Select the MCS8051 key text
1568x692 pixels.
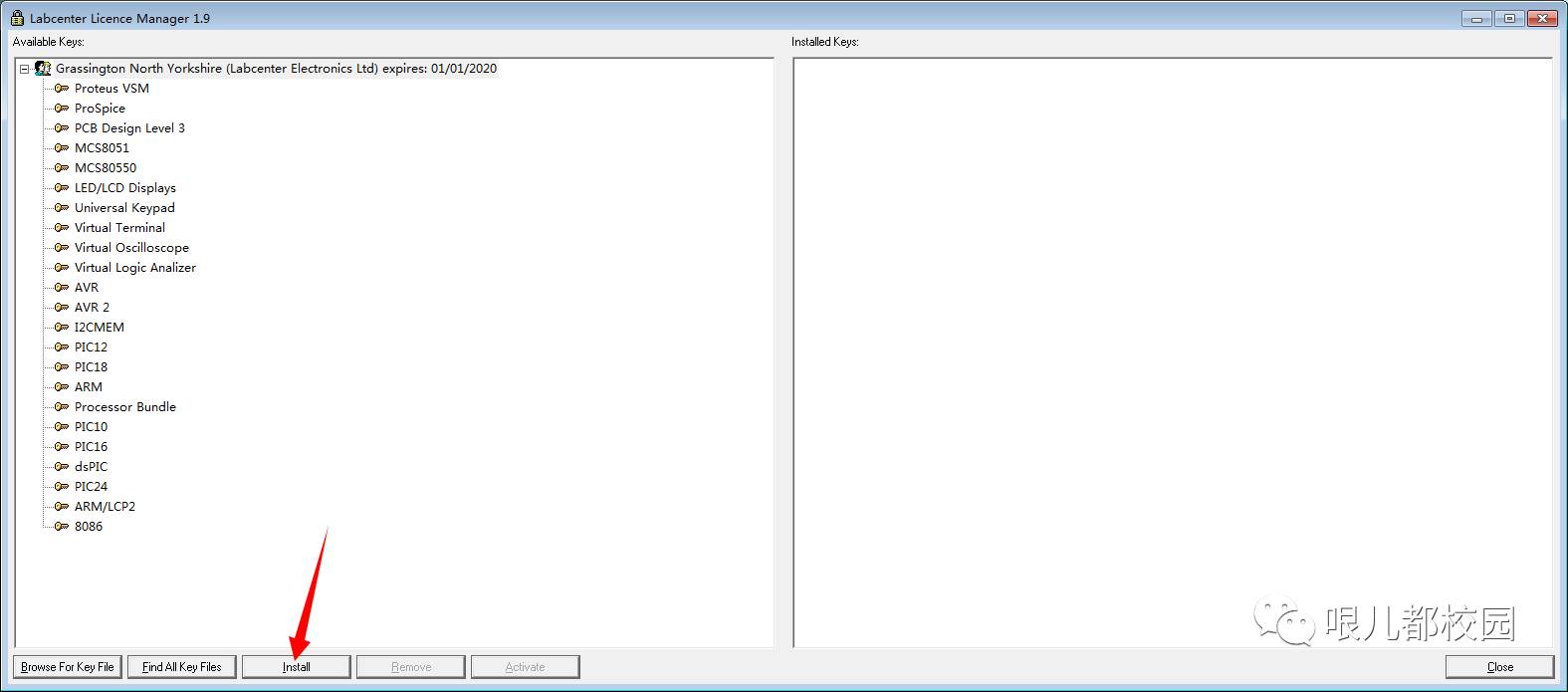(102, 148)
